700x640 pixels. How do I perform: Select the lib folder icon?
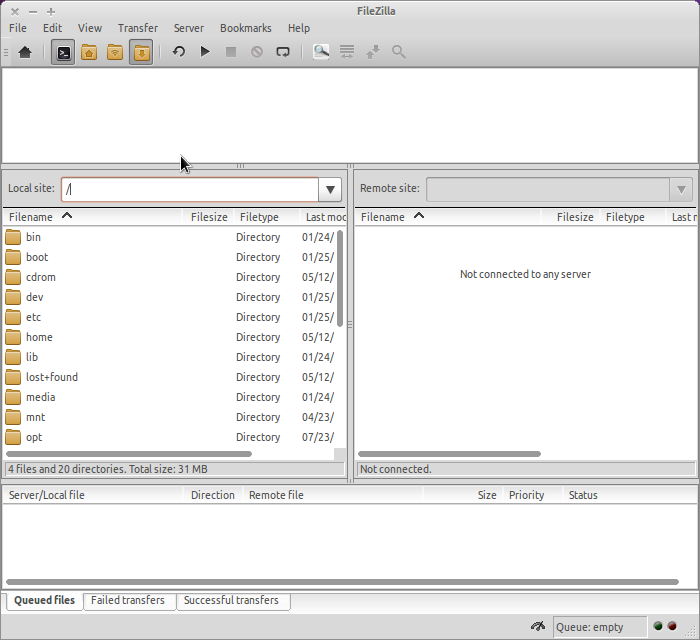[13, 357]
